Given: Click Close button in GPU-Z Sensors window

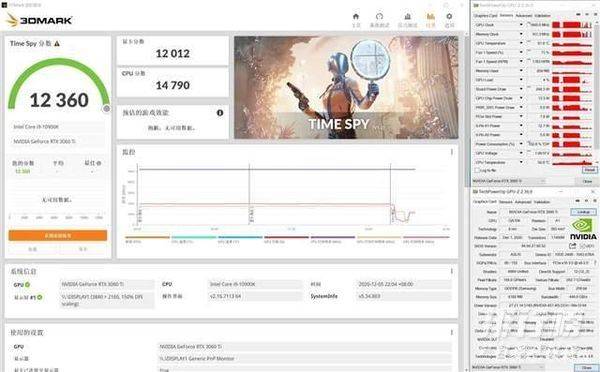Looking at the screenshot, I should pyautogui.click(x=587, y=181).
